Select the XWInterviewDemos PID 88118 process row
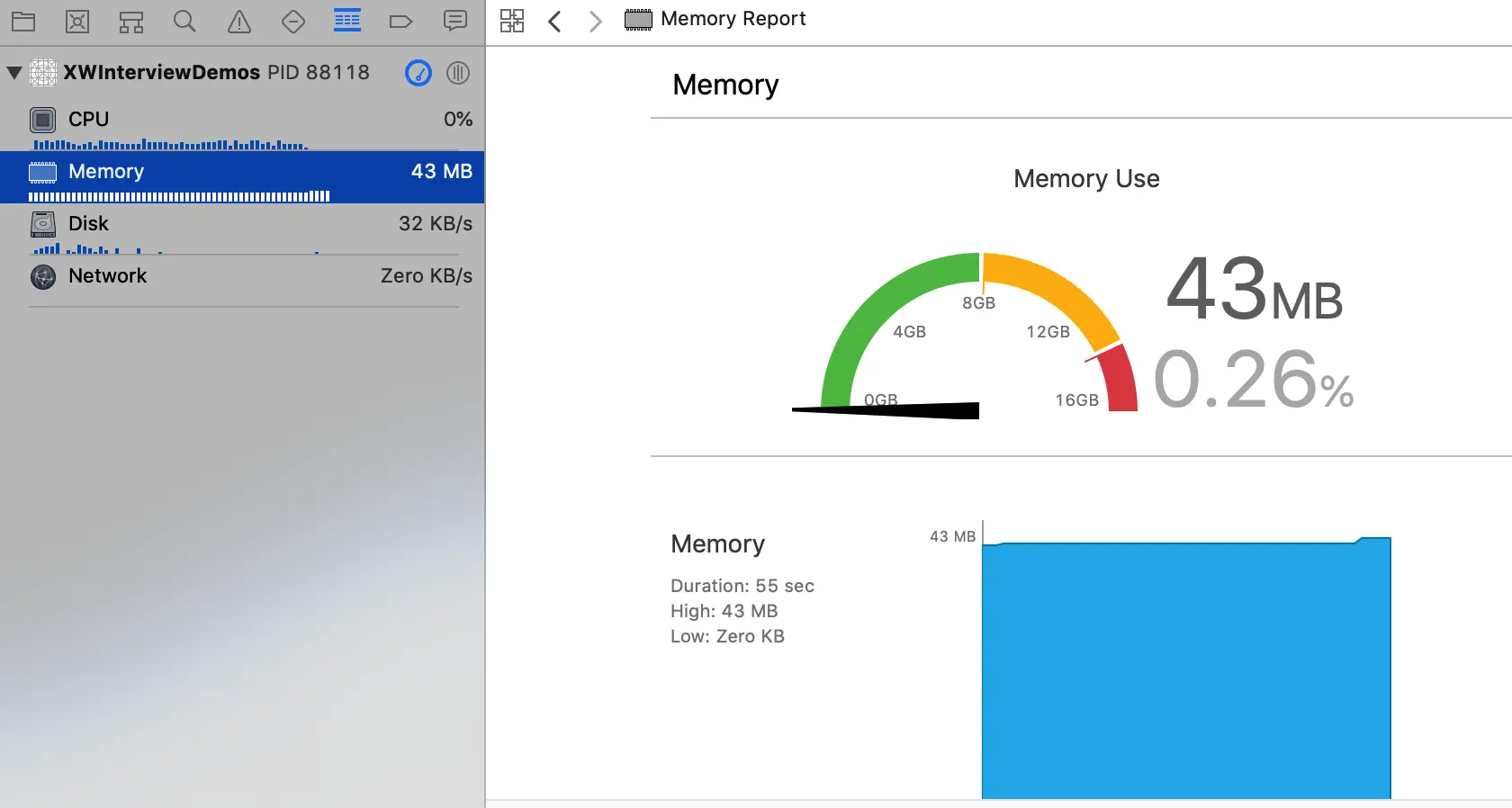 coord(242,73)
